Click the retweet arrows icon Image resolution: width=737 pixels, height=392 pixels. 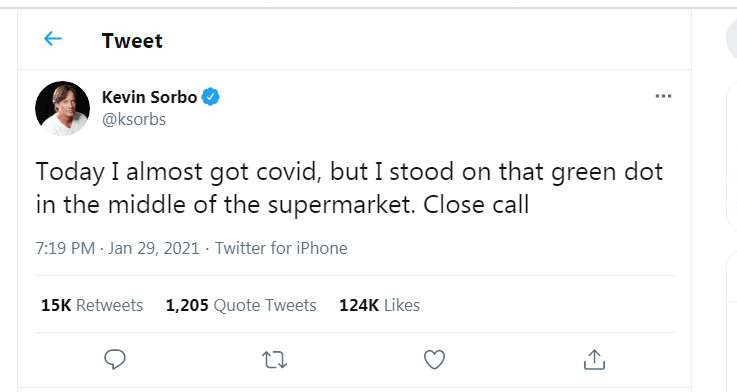274,360
